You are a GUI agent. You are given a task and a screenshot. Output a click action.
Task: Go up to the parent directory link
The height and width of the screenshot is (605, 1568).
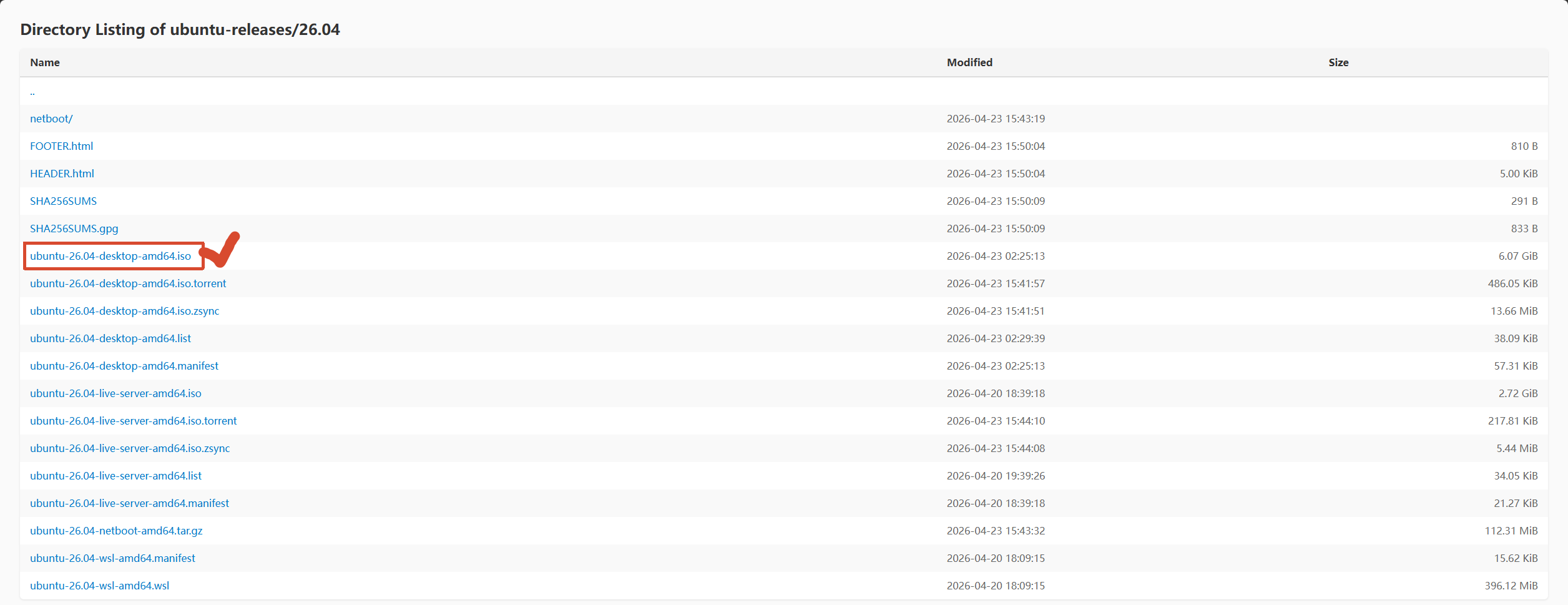[x=32, y=92]
